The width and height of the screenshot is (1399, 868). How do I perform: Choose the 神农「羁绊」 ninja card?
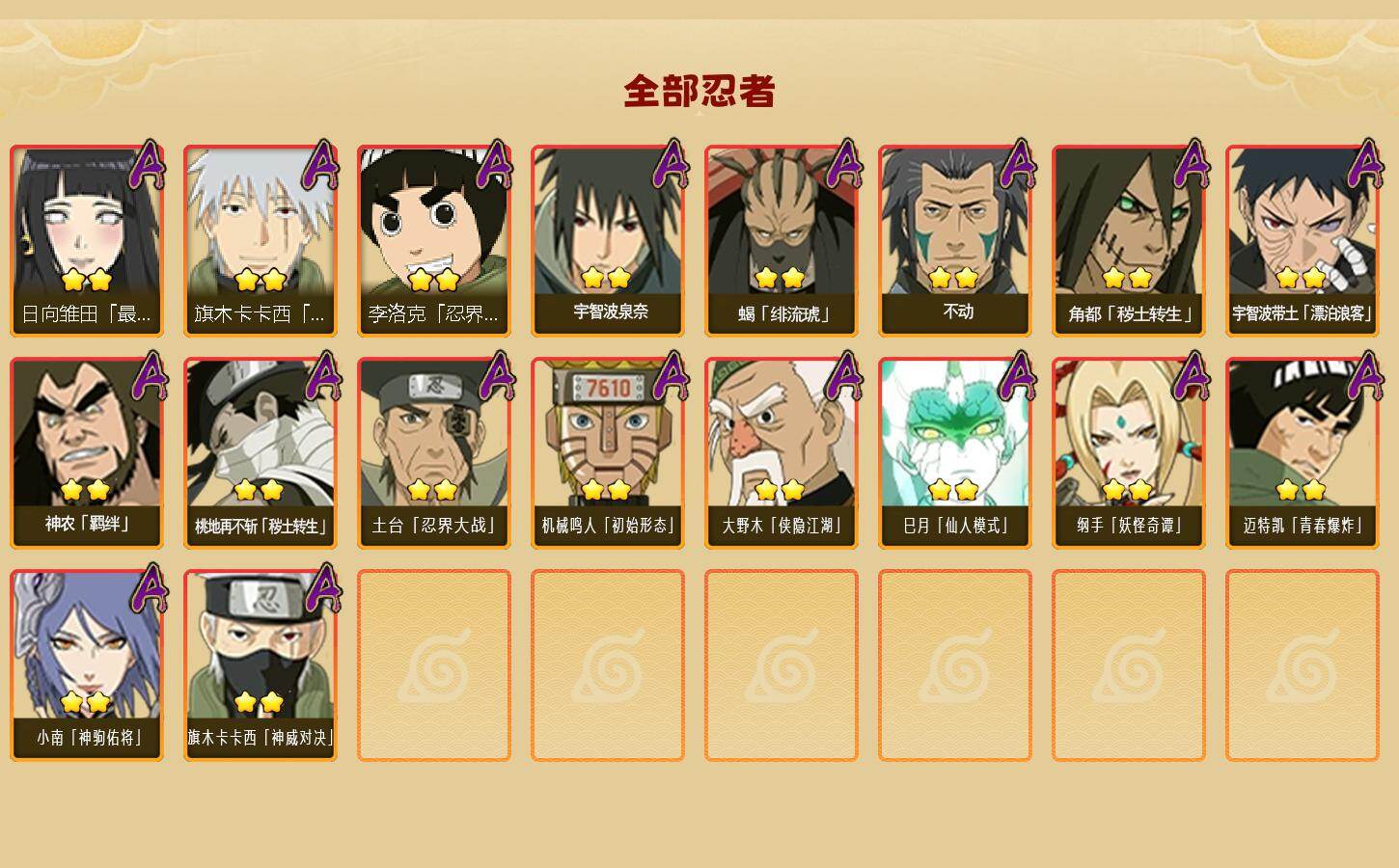coord(87,453)
